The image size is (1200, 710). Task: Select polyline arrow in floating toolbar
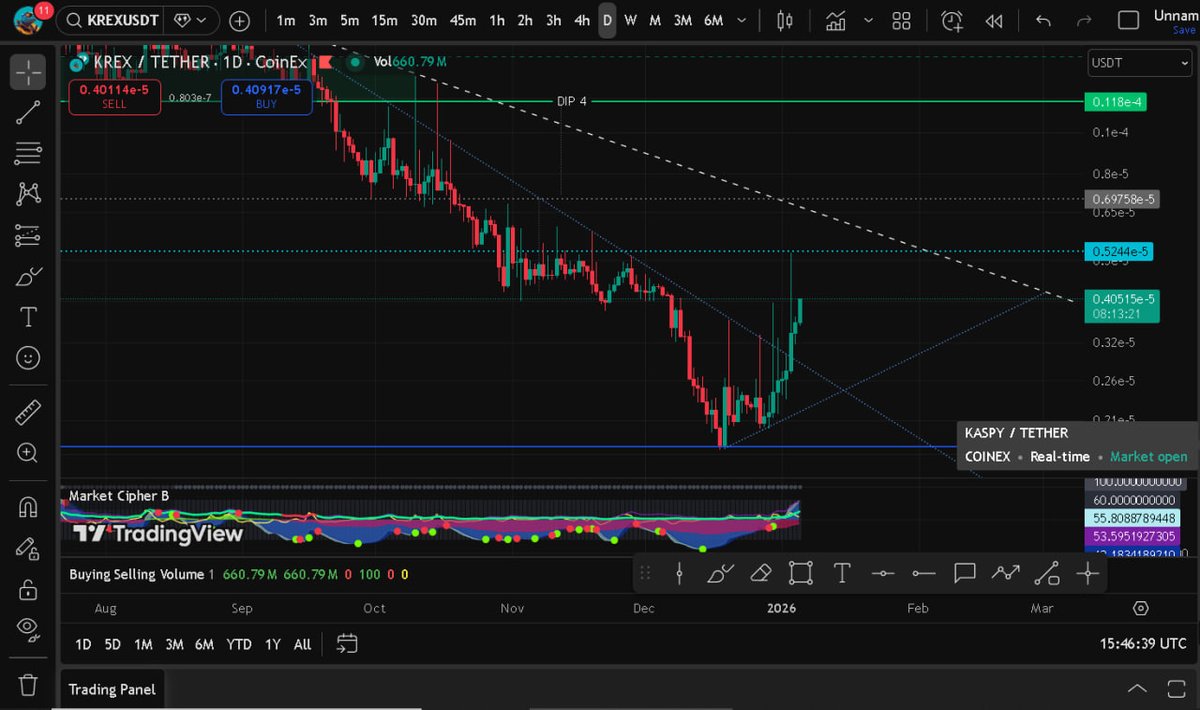click(1005, 573)
